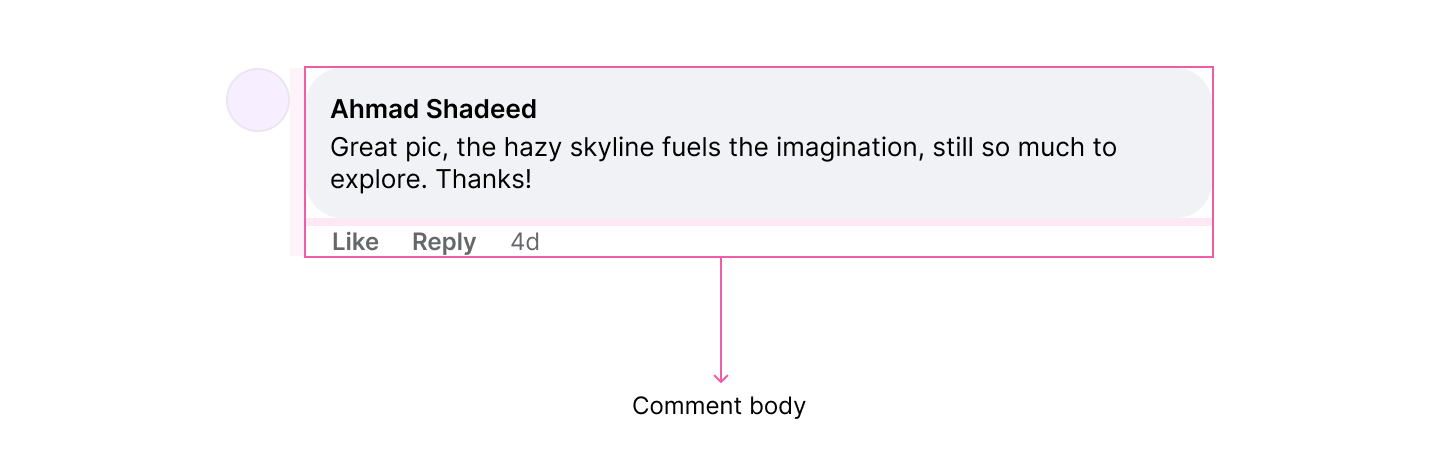Screen dimensions: 1440x476
Task: Click the first line of comment text
Action: [x=722, y=148]
